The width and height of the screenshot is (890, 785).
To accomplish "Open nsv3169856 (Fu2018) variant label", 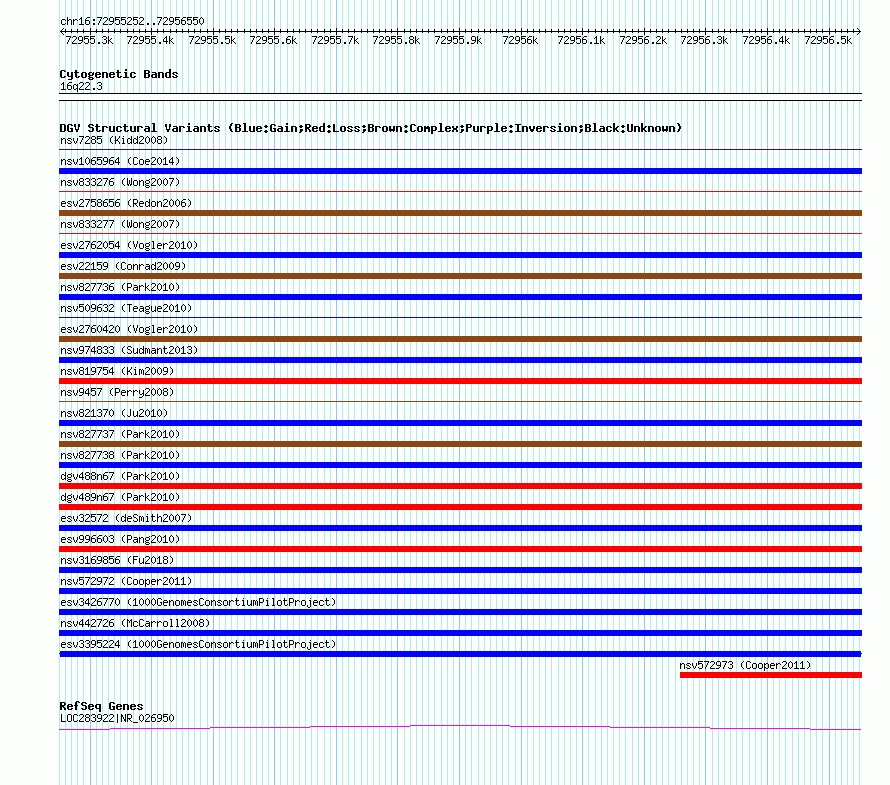I will coord(117,560).
